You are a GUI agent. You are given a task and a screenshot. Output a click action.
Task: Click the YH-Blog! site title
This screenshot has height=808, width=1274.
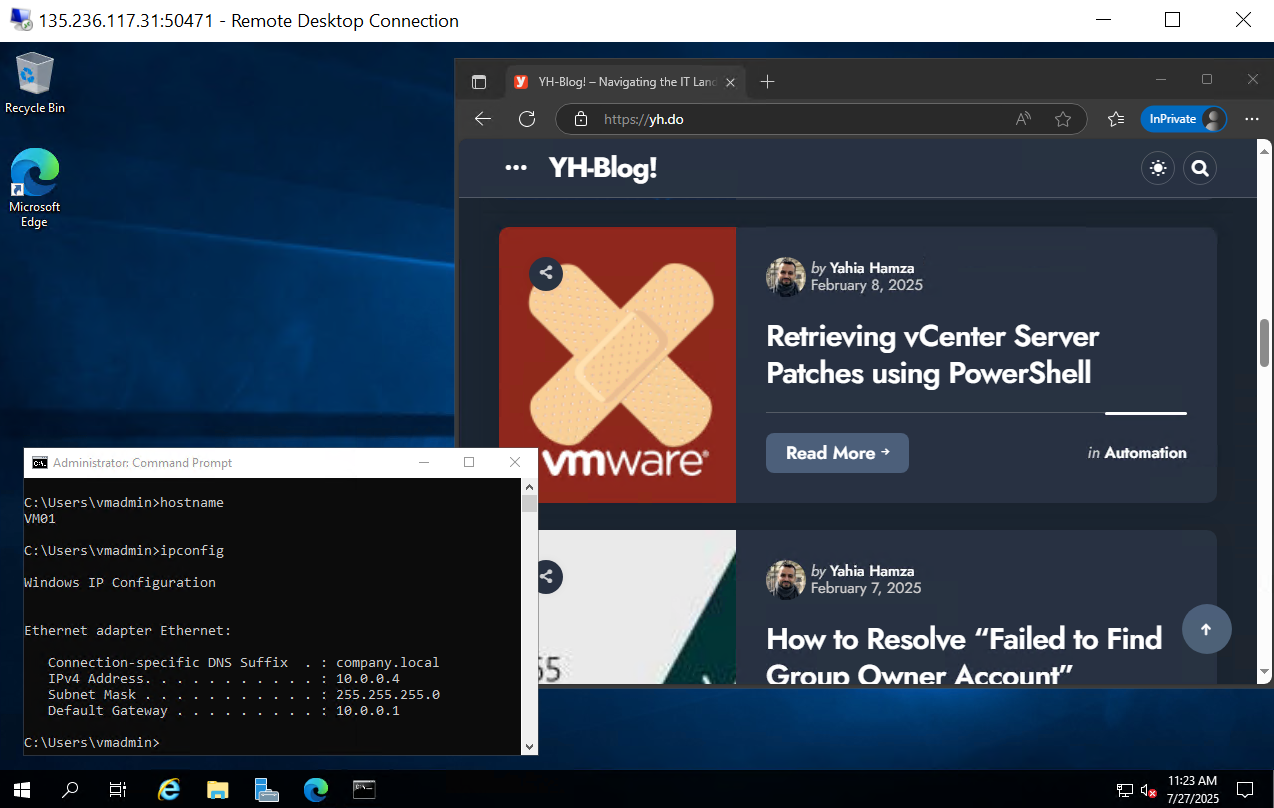click(603, 168)
